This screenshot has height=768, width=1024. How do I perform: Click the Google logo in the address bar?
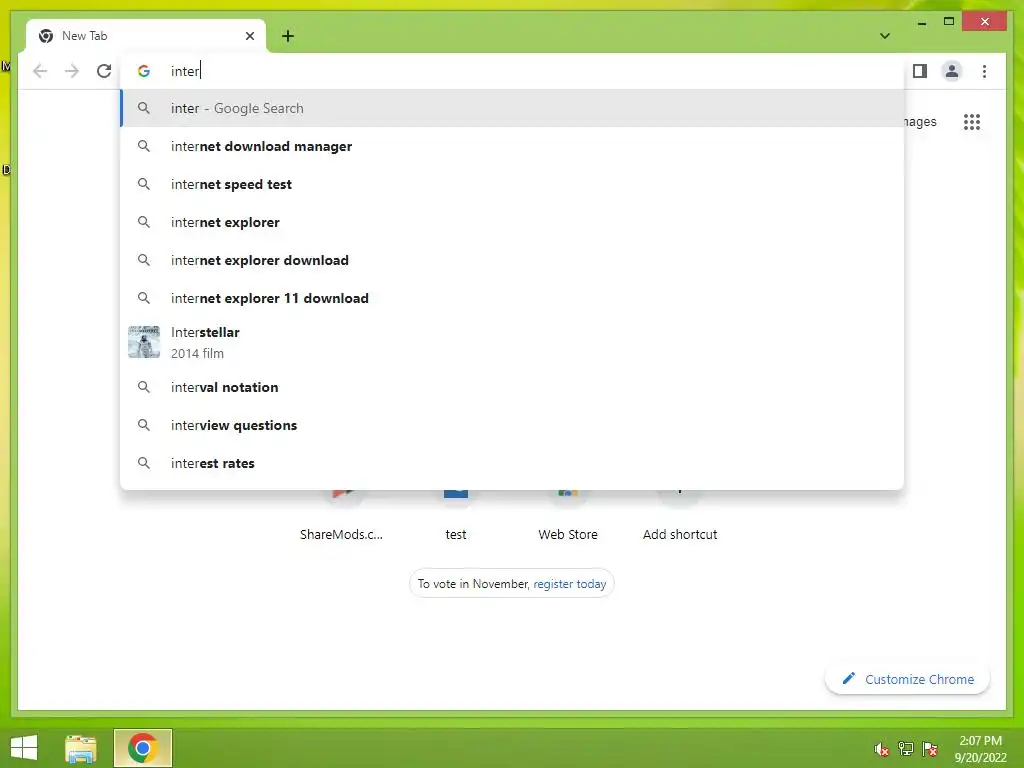coord(144,71)
